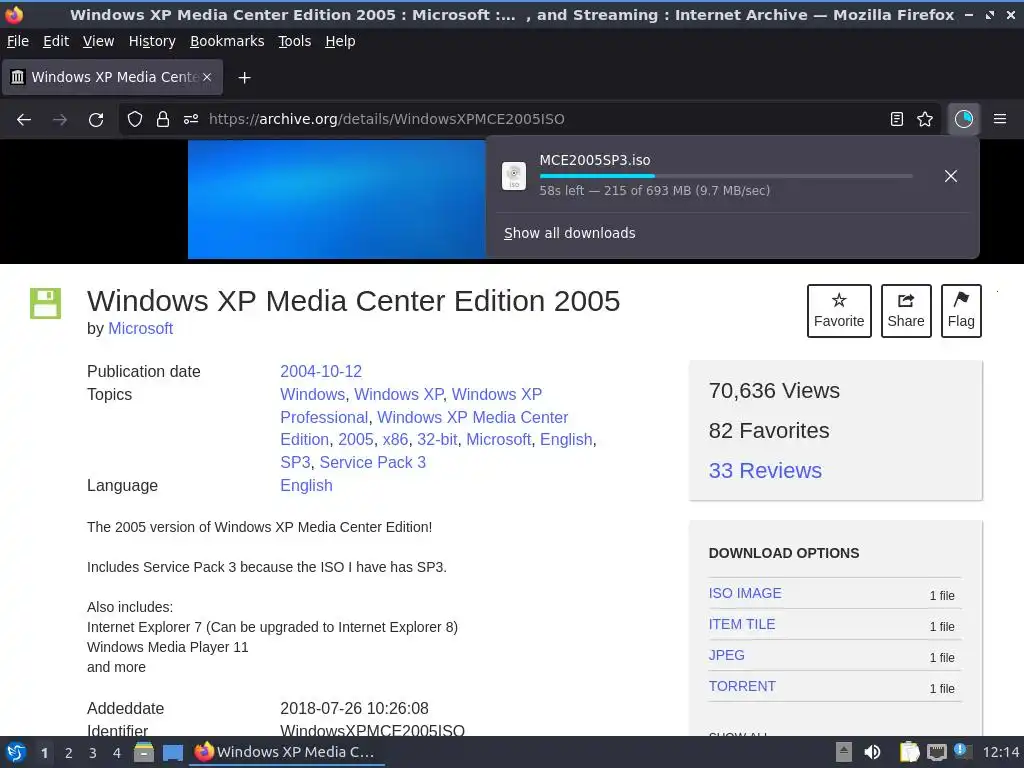Viewport: 1024px width, 768px height.
Task: Bookmark this page with the star icon
Action: (x=925, y=119)
